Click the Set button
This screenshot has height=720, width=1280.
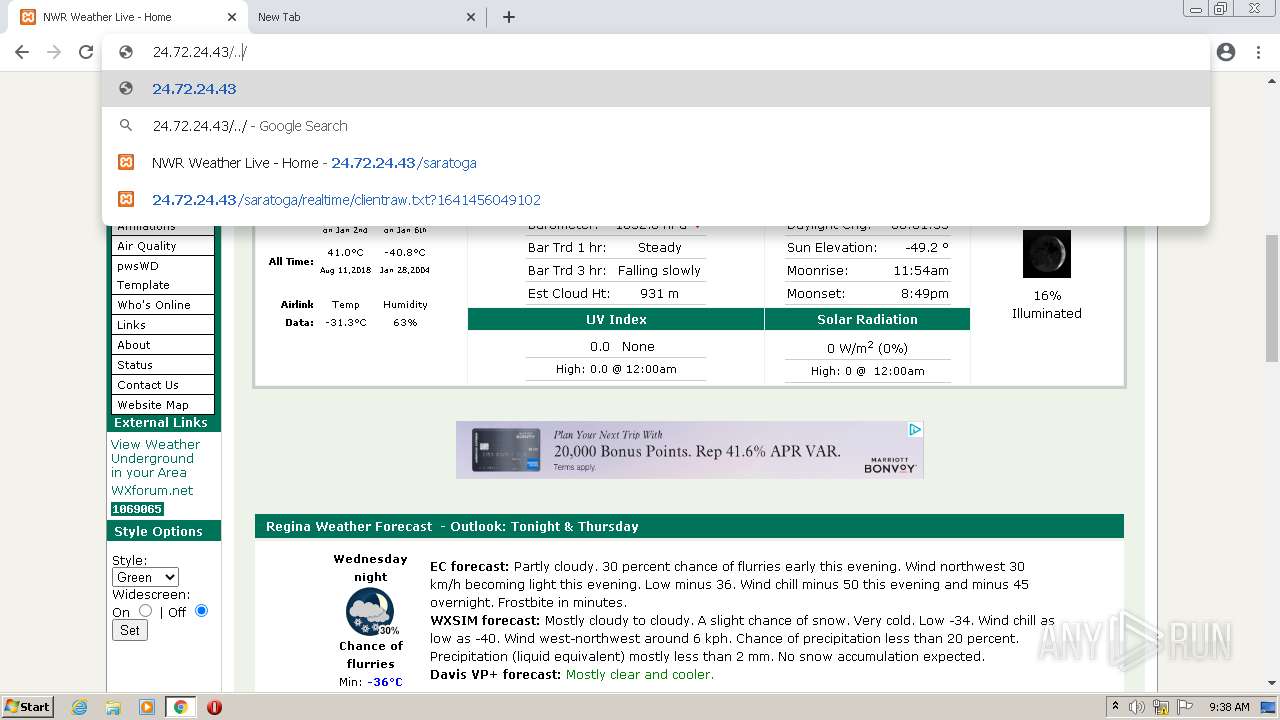click(130, 630)
